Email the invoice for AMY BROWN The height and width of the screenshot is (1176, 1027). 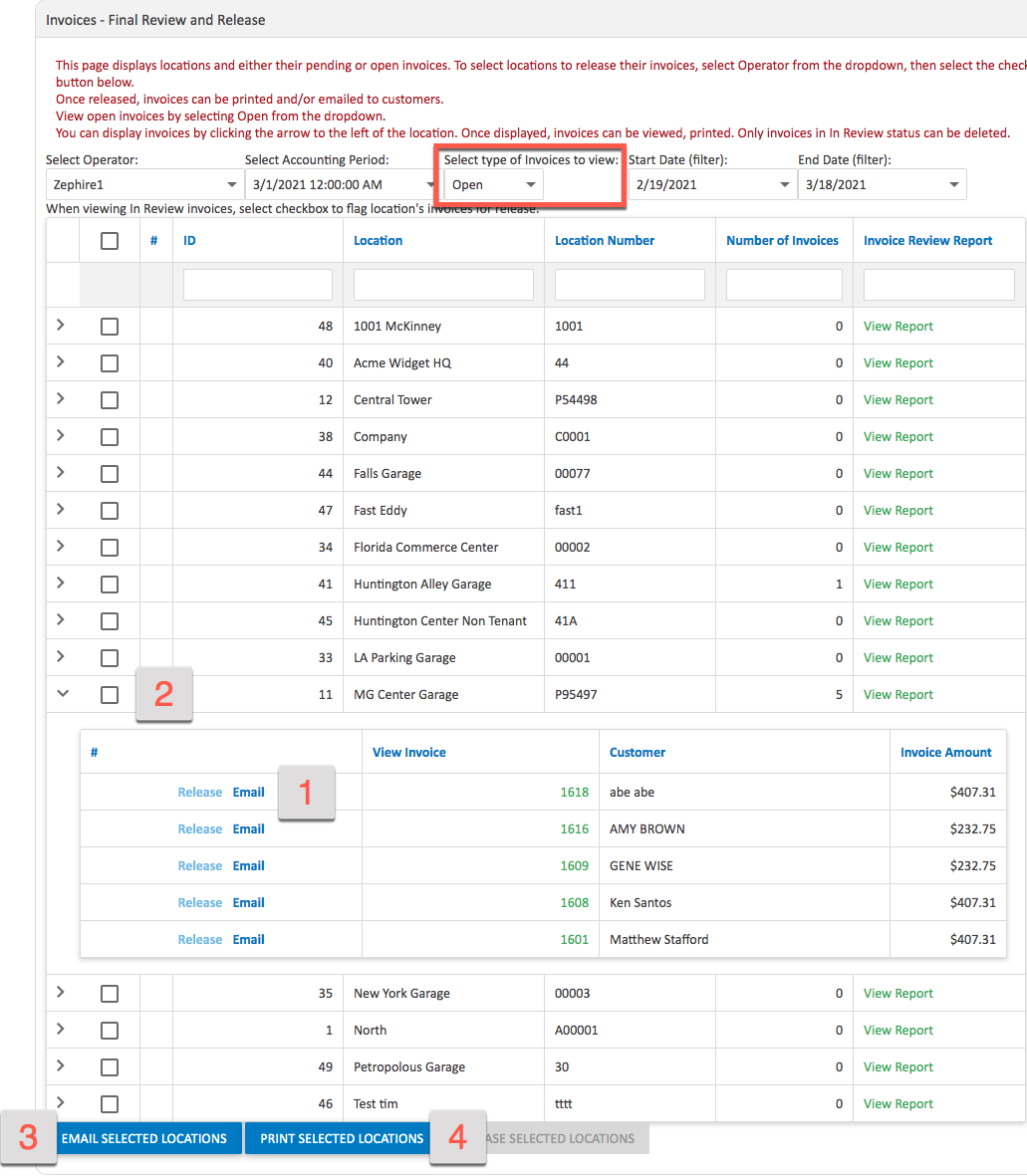[x=248, y=828]
